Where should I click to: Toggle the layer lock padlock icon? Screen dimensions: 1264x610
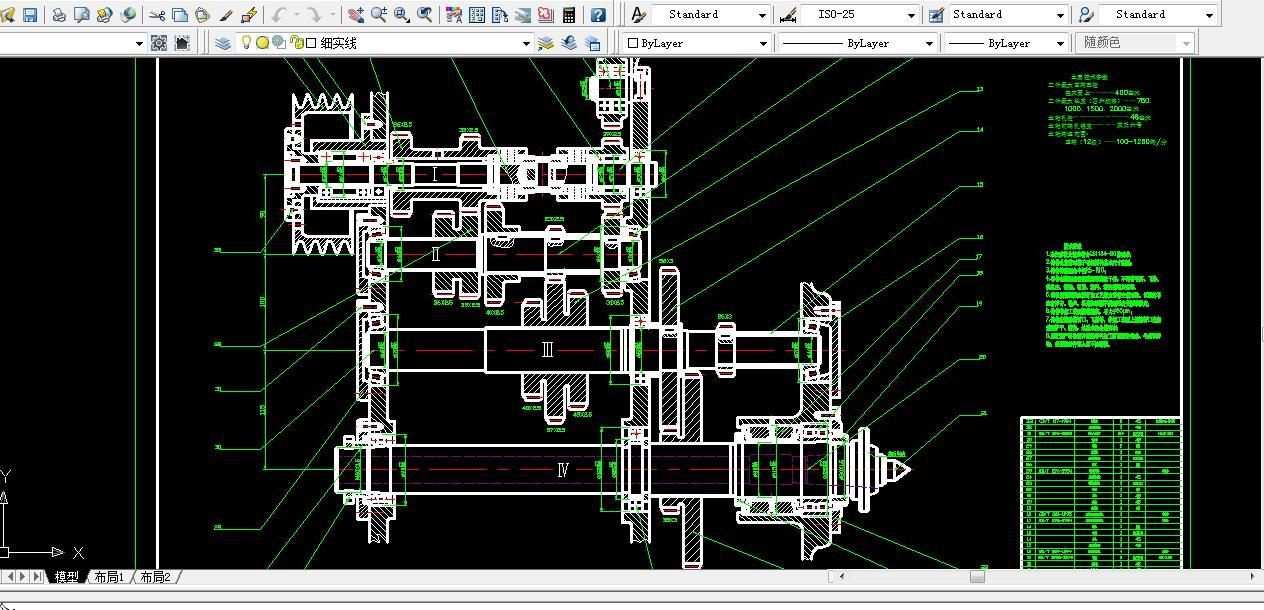point(297,43)
